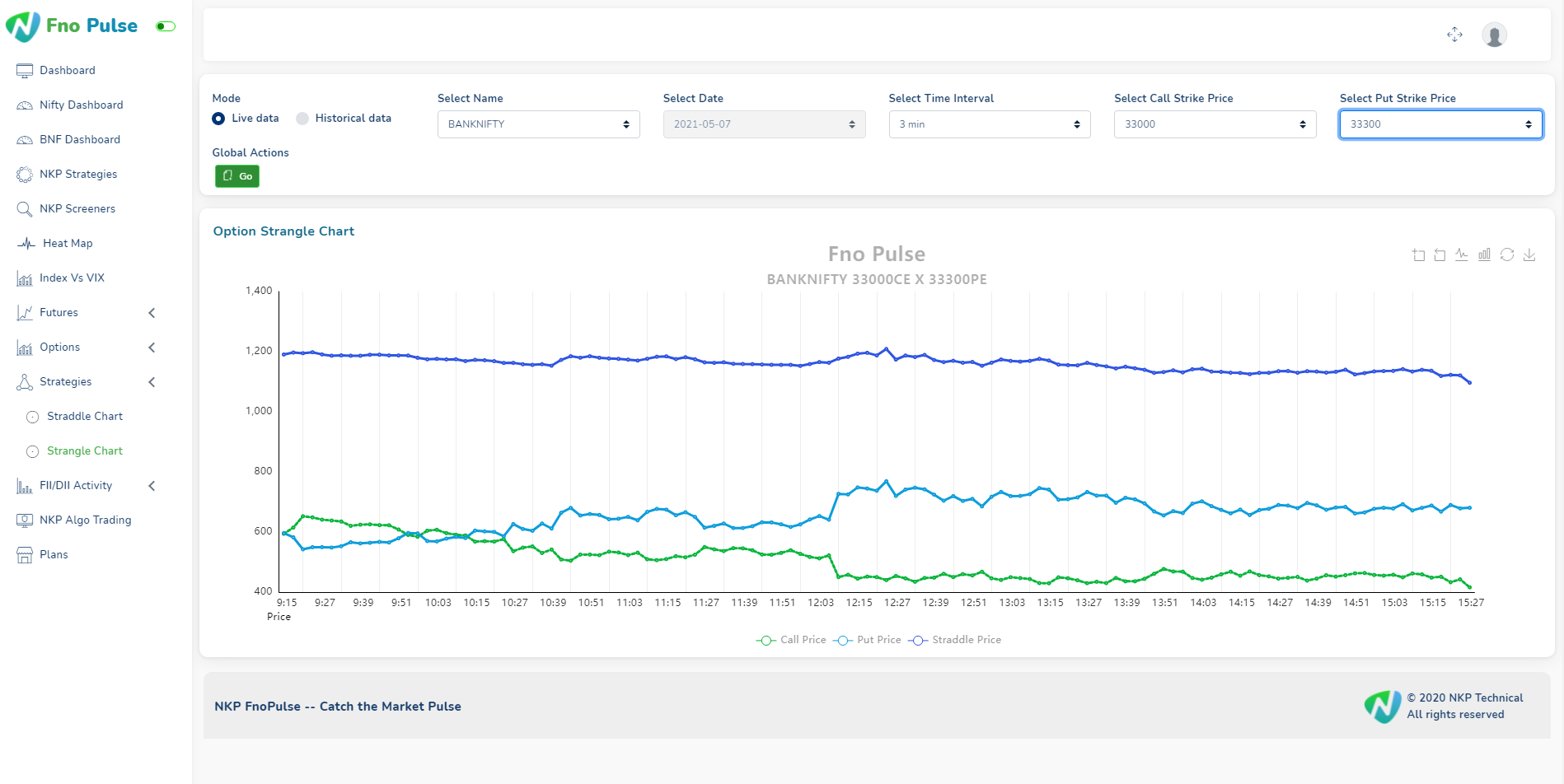1564x784 pixels.
Task: Open BNF Dashboard from sidebar
Action: [x=80, y=140]
